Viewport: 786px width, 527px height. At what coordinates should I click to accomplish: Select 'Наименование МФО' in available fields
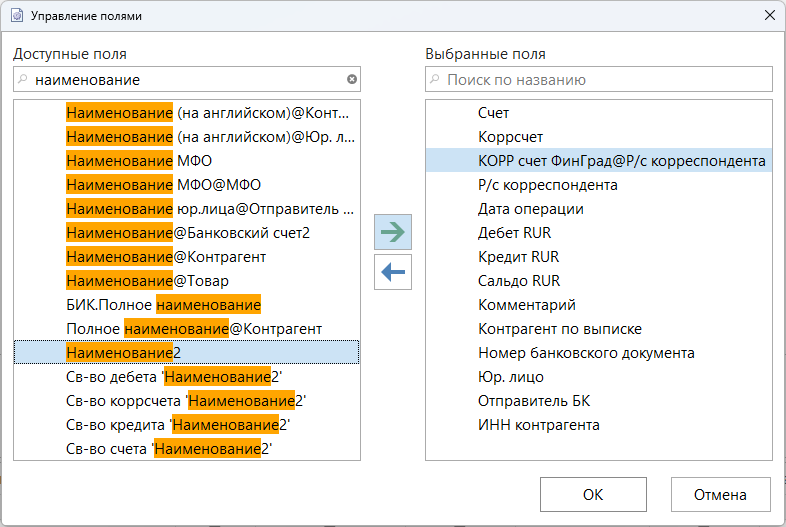(138, 160)
